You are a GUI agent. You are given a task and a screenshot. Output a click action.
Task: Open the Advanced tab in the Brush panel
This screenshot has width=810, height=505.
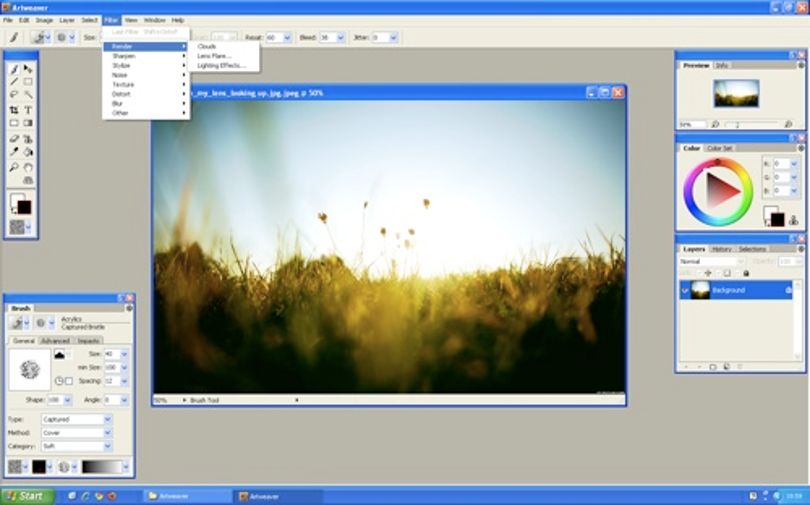click(55, 341)
